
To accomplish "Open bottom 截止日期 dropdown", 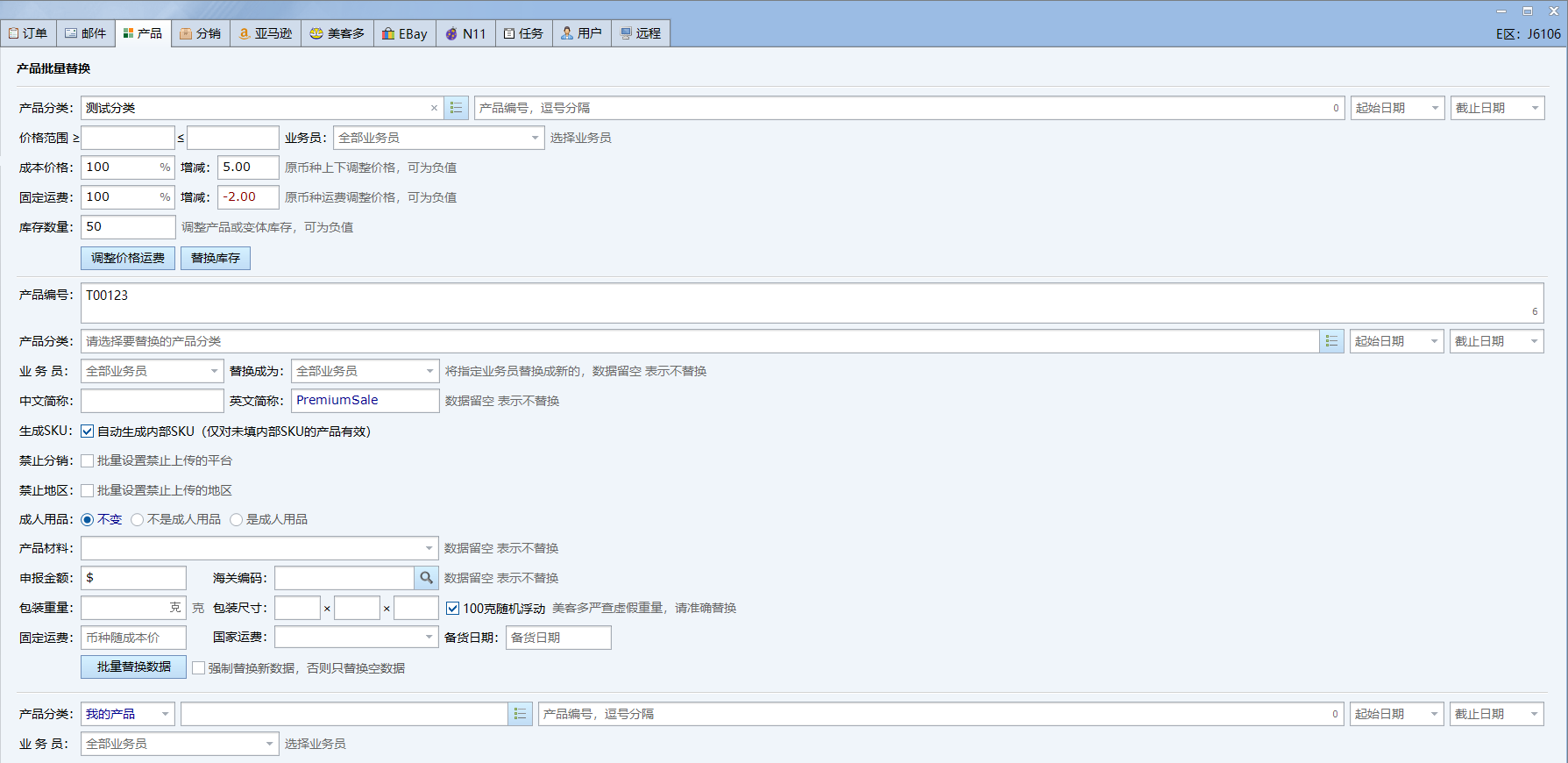I will tap(1496, 714).
